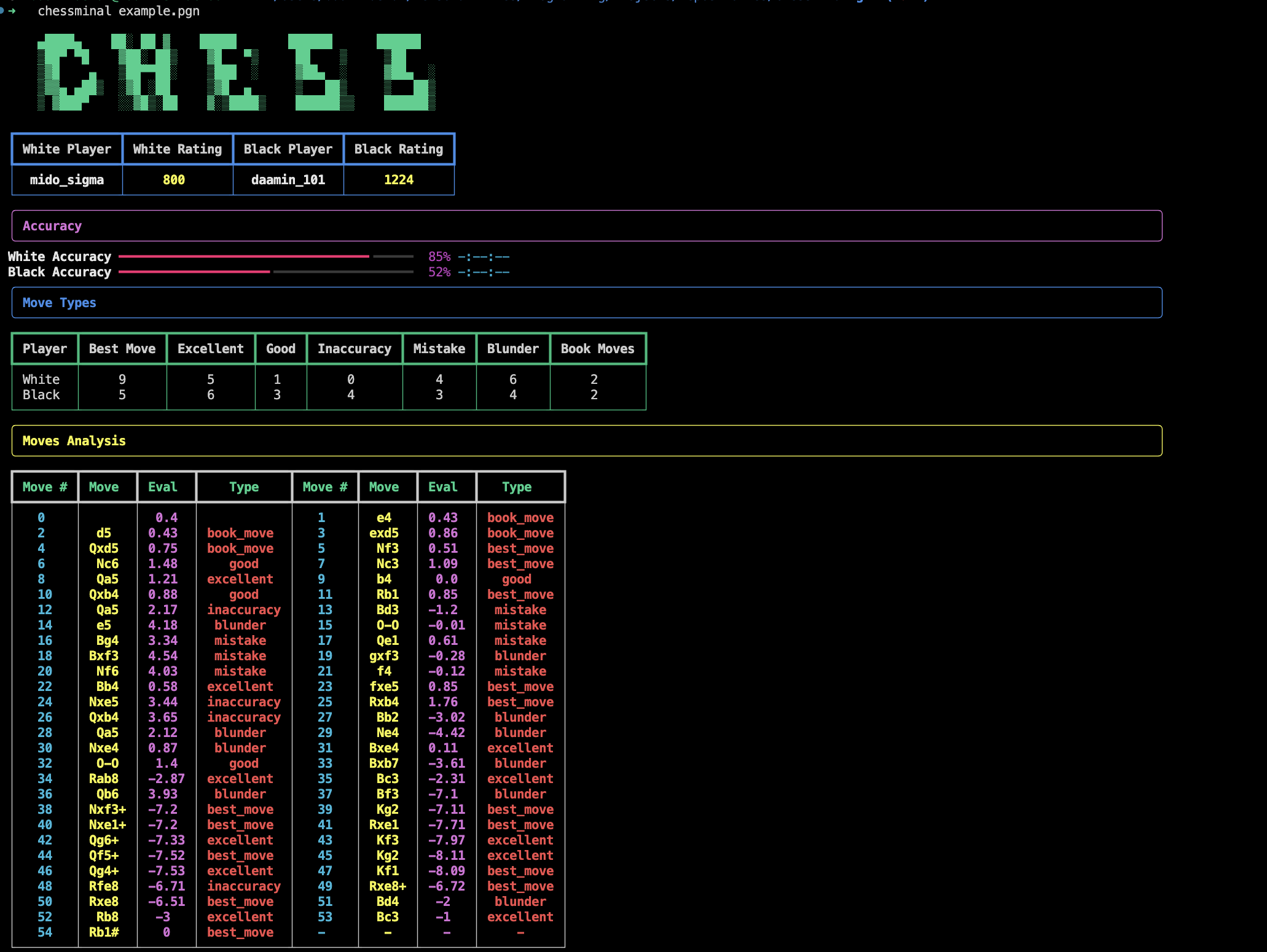Click the exd5 move cell

pos(384,533)
